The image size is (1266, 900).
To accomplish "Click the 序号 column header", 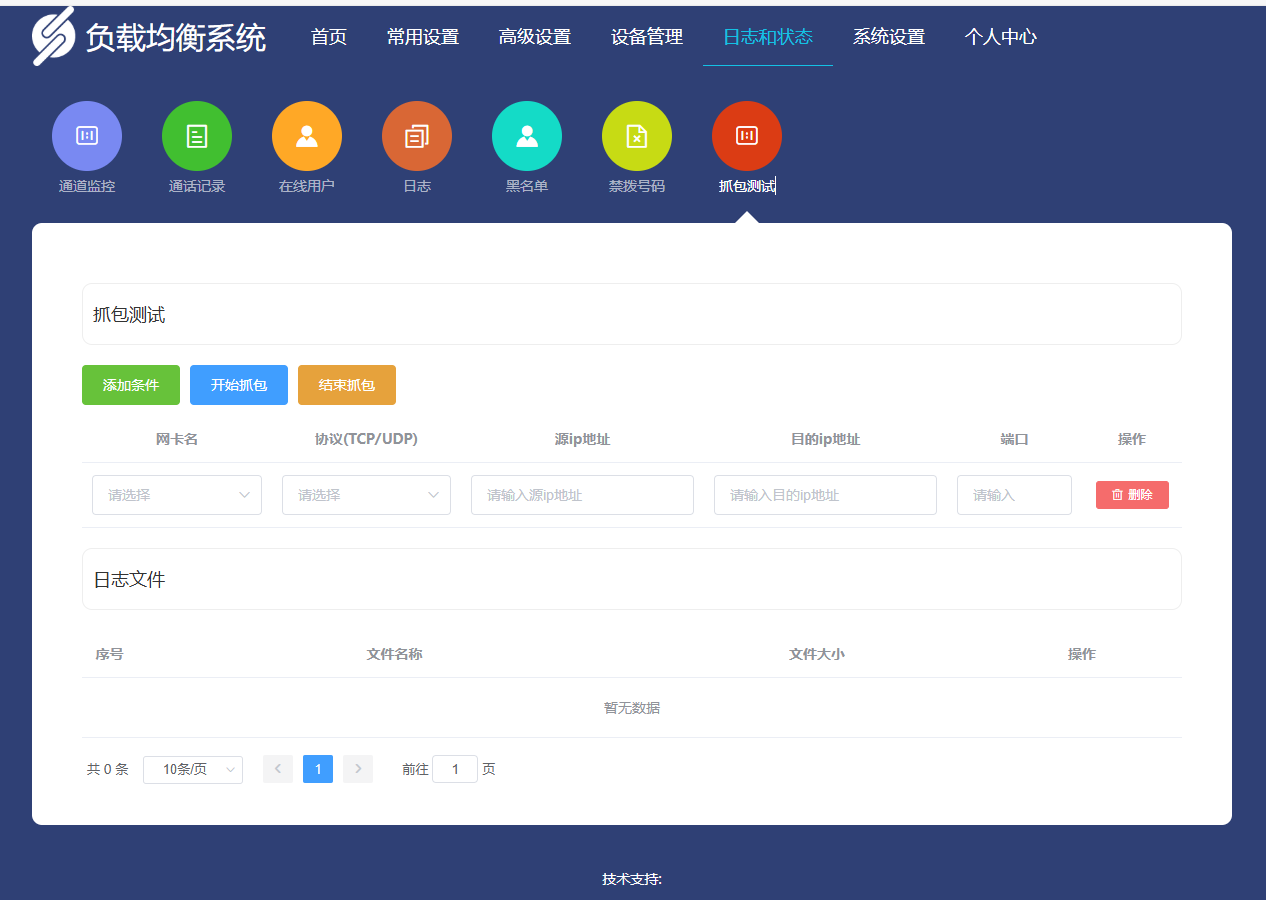I will pos(109,654).
